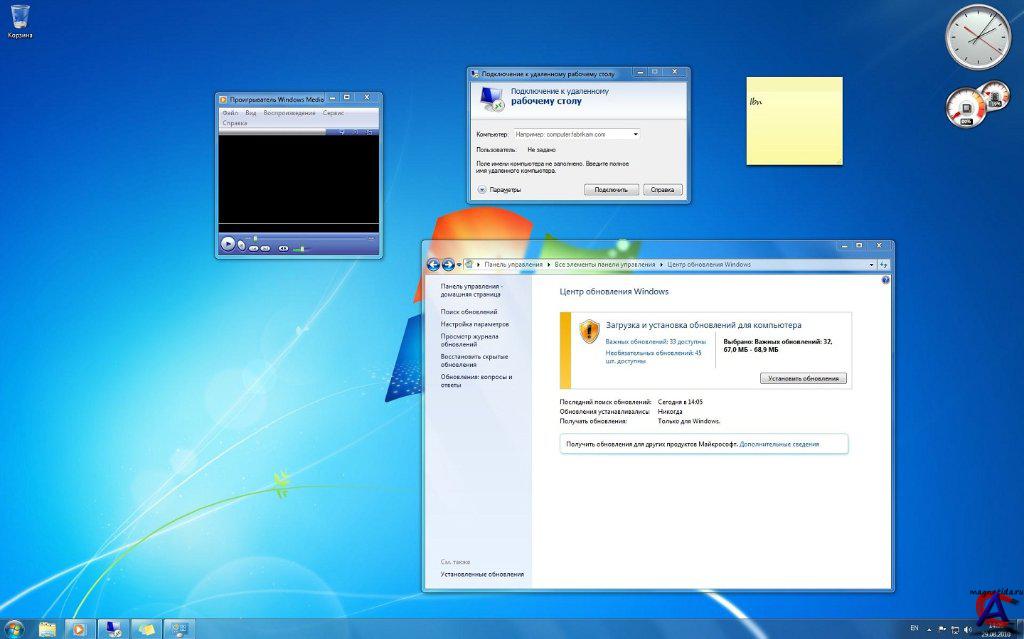Click the clock gadget on desktop
Viewport: 1024px width, 639px height.
pyautogui.click(x=978, y=37)
